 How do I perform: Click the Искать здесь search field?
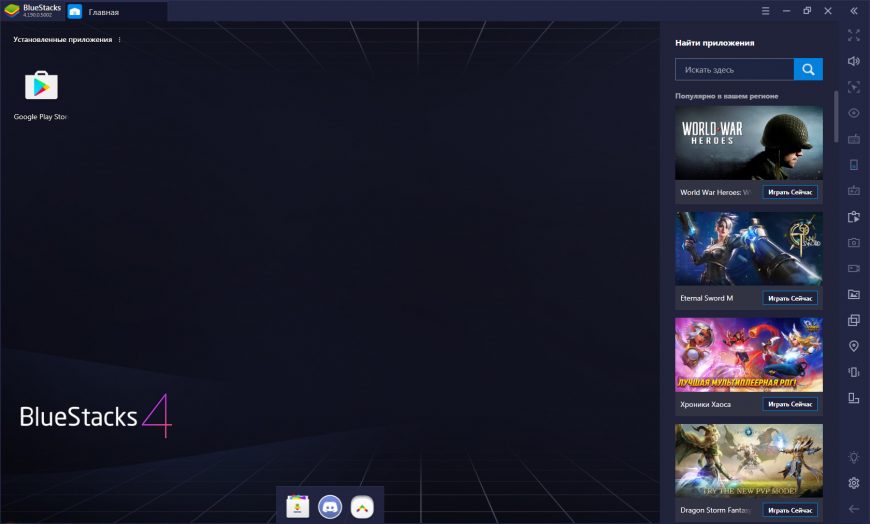735,69
